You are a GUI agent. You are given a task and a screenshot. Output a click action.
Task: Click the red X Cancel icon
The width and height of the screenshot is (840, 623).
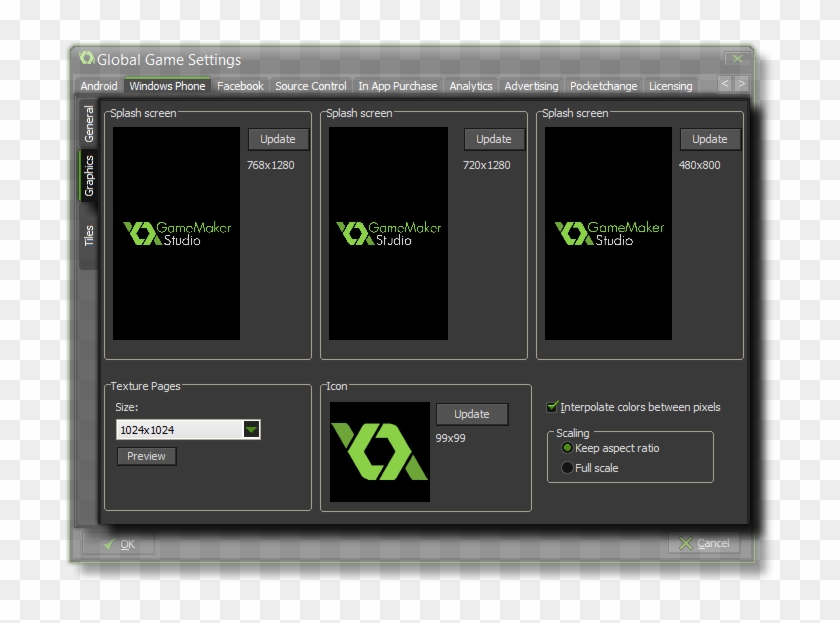pos(687,543)
